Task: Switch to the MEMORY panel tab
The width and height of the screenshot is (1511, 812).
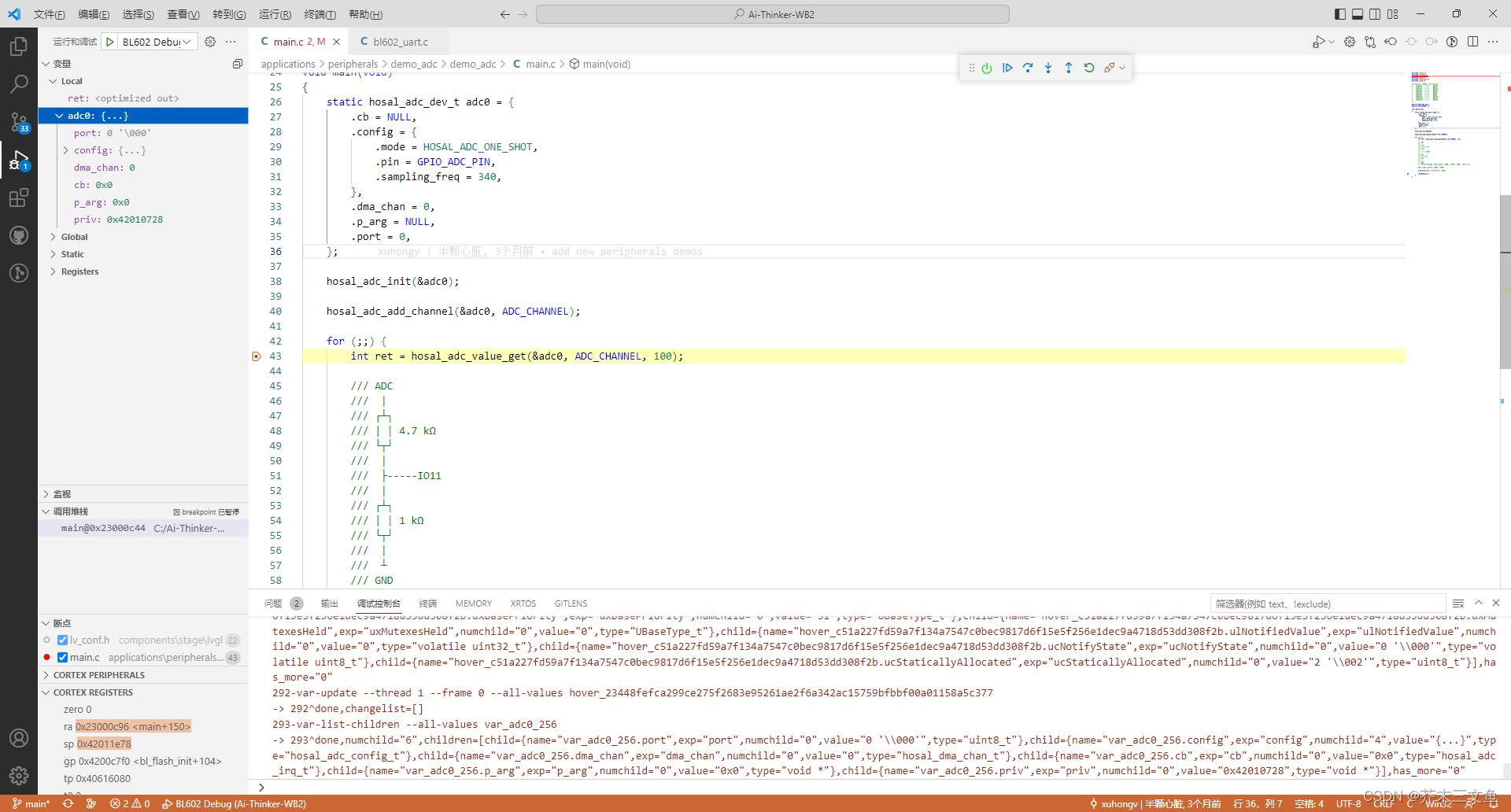Action: [x=474, y=603]
